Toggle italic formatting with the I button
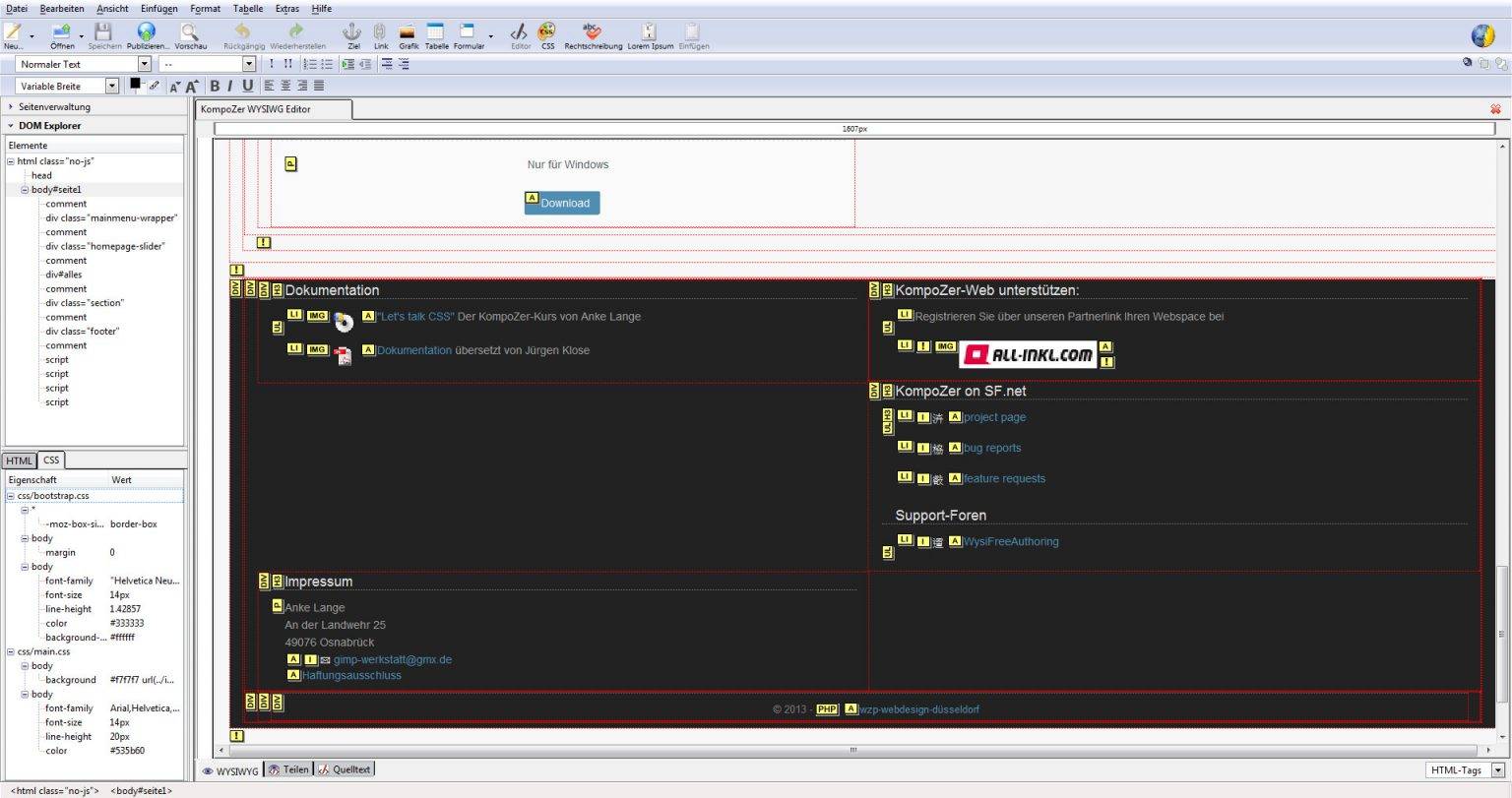1512x798 pixels. click(x=231, y=86)
